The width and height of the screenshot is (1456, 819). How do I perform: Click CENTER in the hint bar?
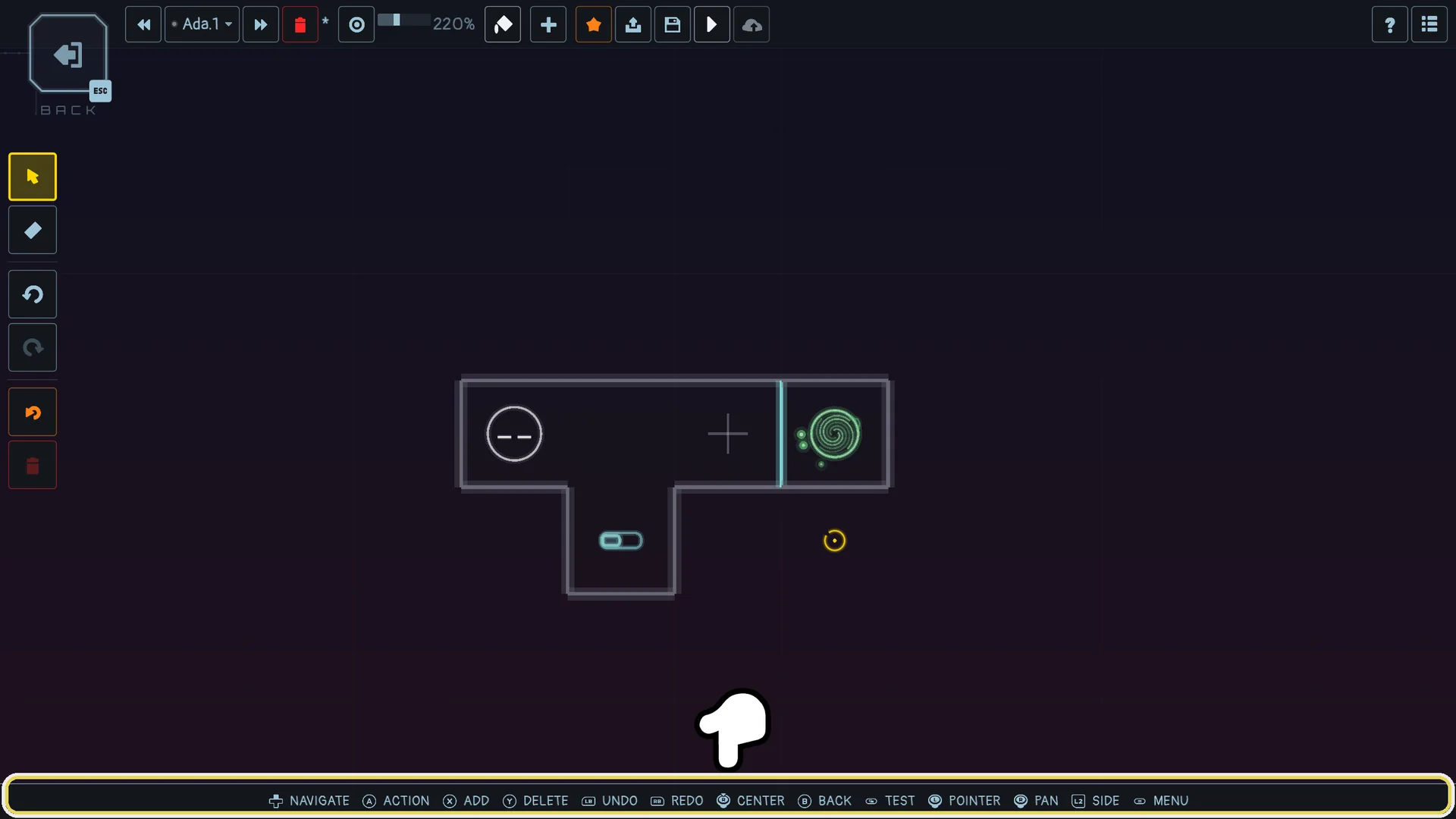click(x=751, y=801)
